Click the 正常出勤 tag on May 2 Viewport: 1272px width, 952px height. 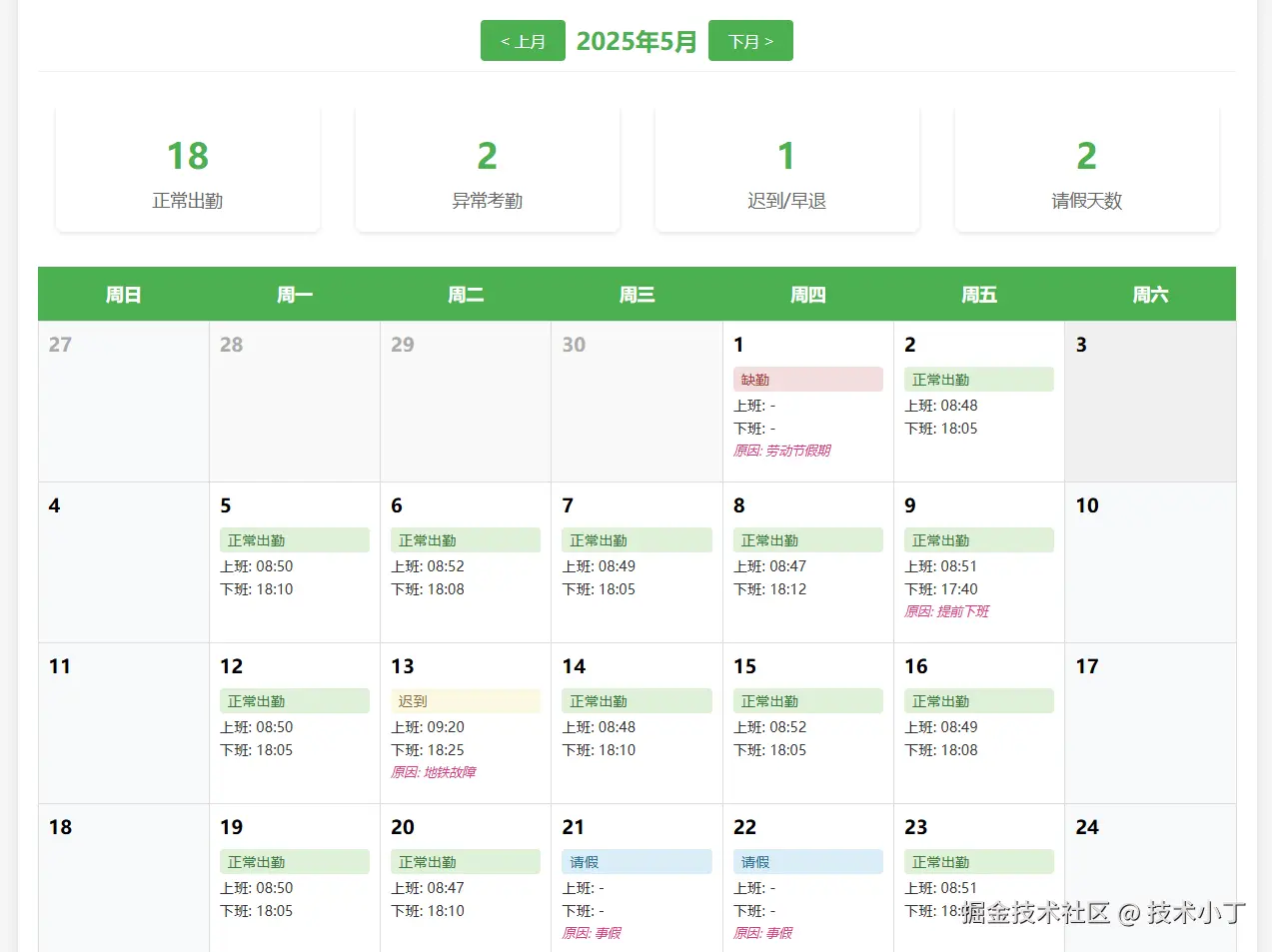[x=978, y=380]
